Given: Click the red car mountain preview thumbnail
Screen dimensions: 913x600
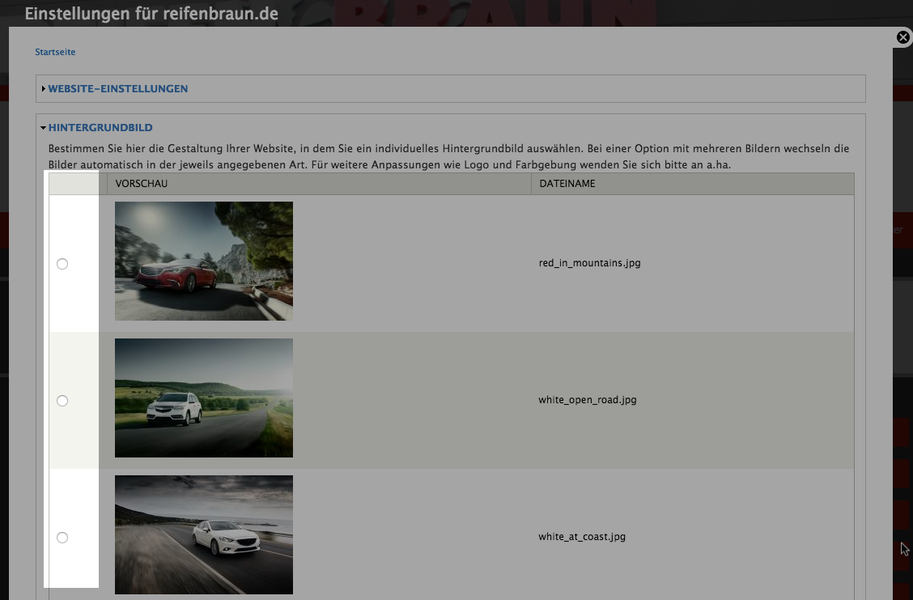Looking at the screenshot, I should [x=204, y=261].
